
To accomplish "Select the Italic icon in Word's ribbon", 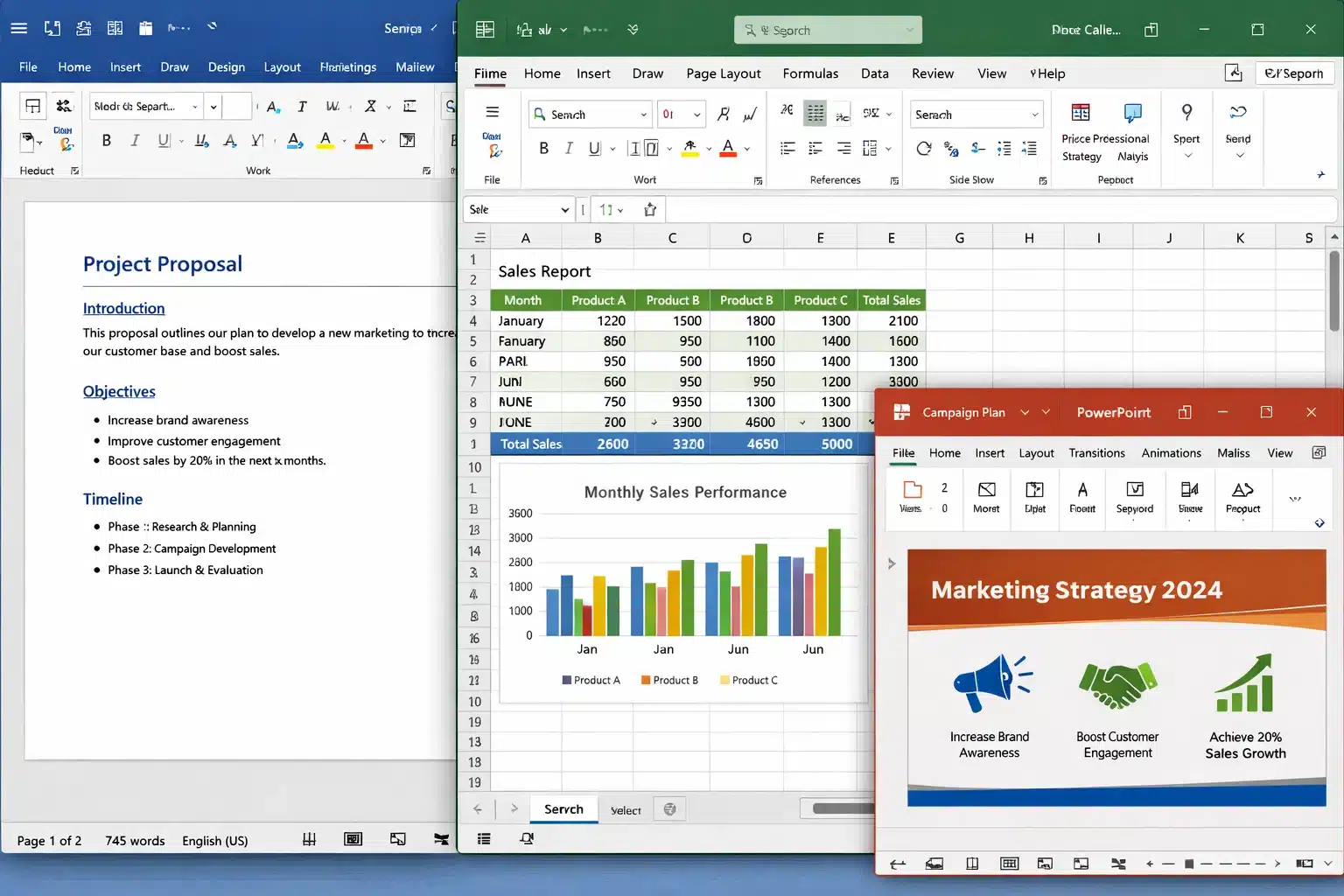I will click(x=136, y=139).
